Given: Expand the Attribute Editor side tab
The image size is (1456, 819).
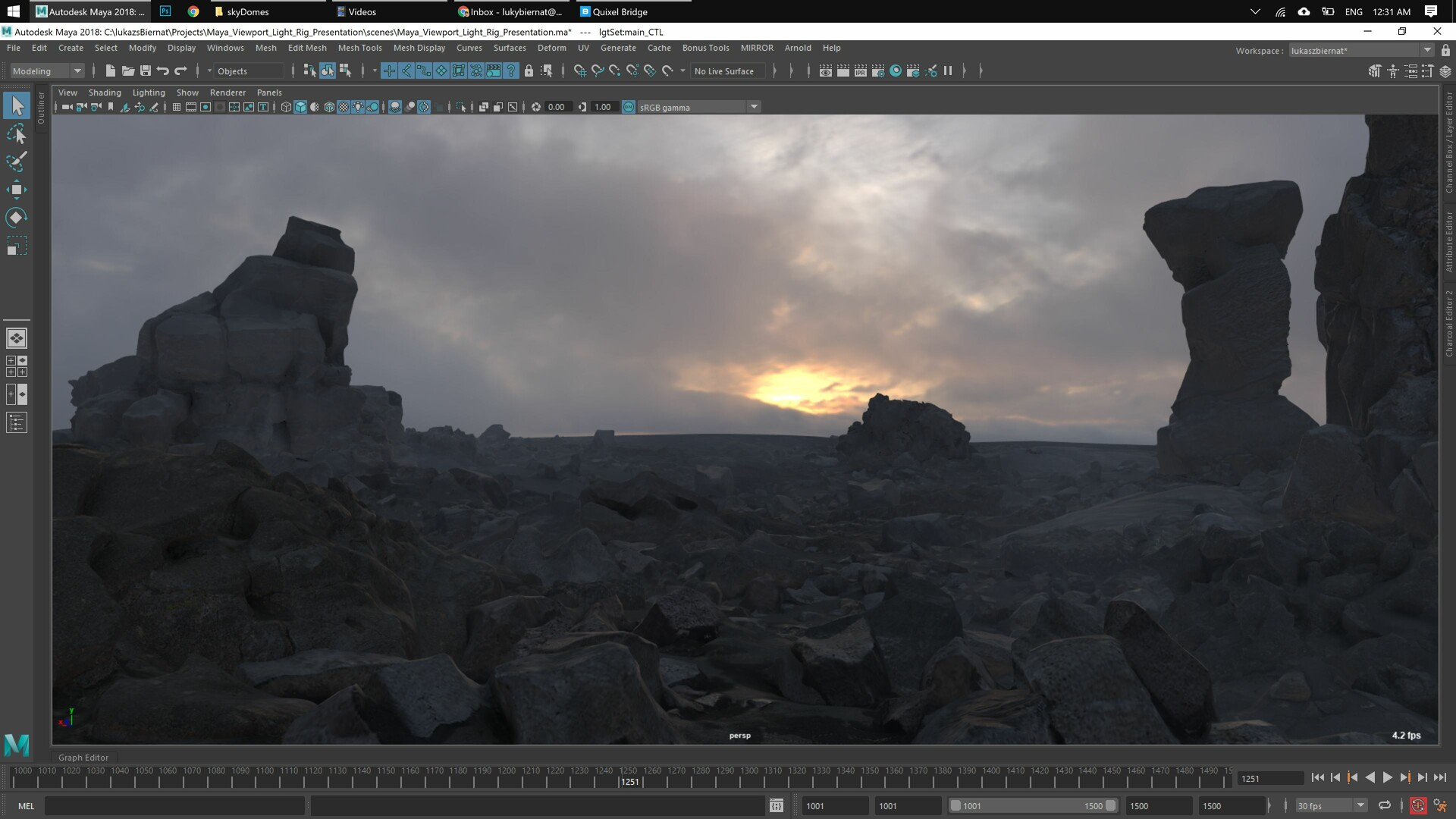Looking at the screenshot, I should pyautogui.click(x=1448, y=242).
